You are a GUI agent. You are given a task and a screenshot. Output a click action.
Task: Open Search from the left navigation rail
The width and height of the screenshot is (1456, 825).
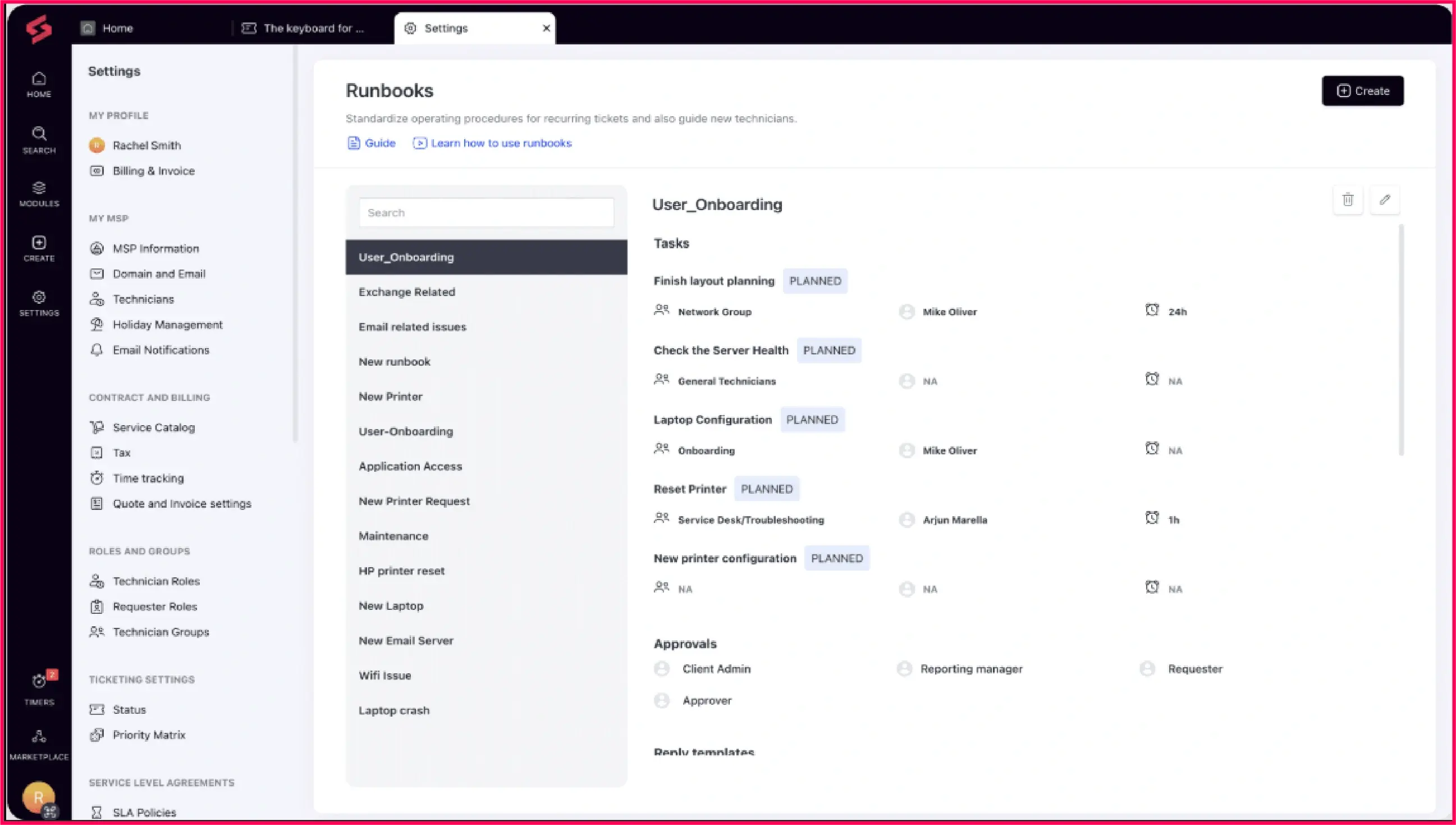(x=39, y=139)
